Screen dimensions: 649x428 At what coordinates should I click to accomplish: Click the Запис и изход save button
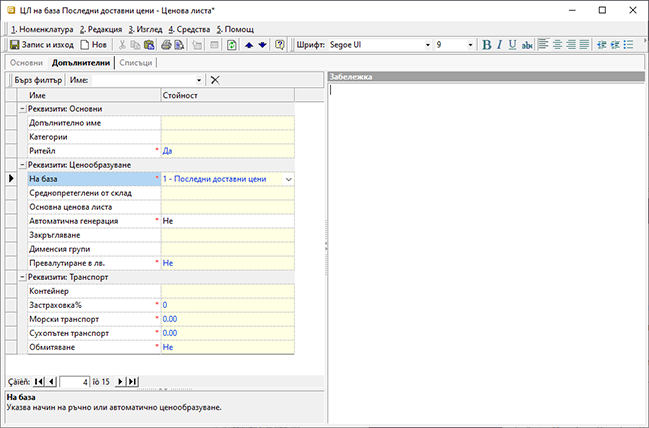point(42,45)
